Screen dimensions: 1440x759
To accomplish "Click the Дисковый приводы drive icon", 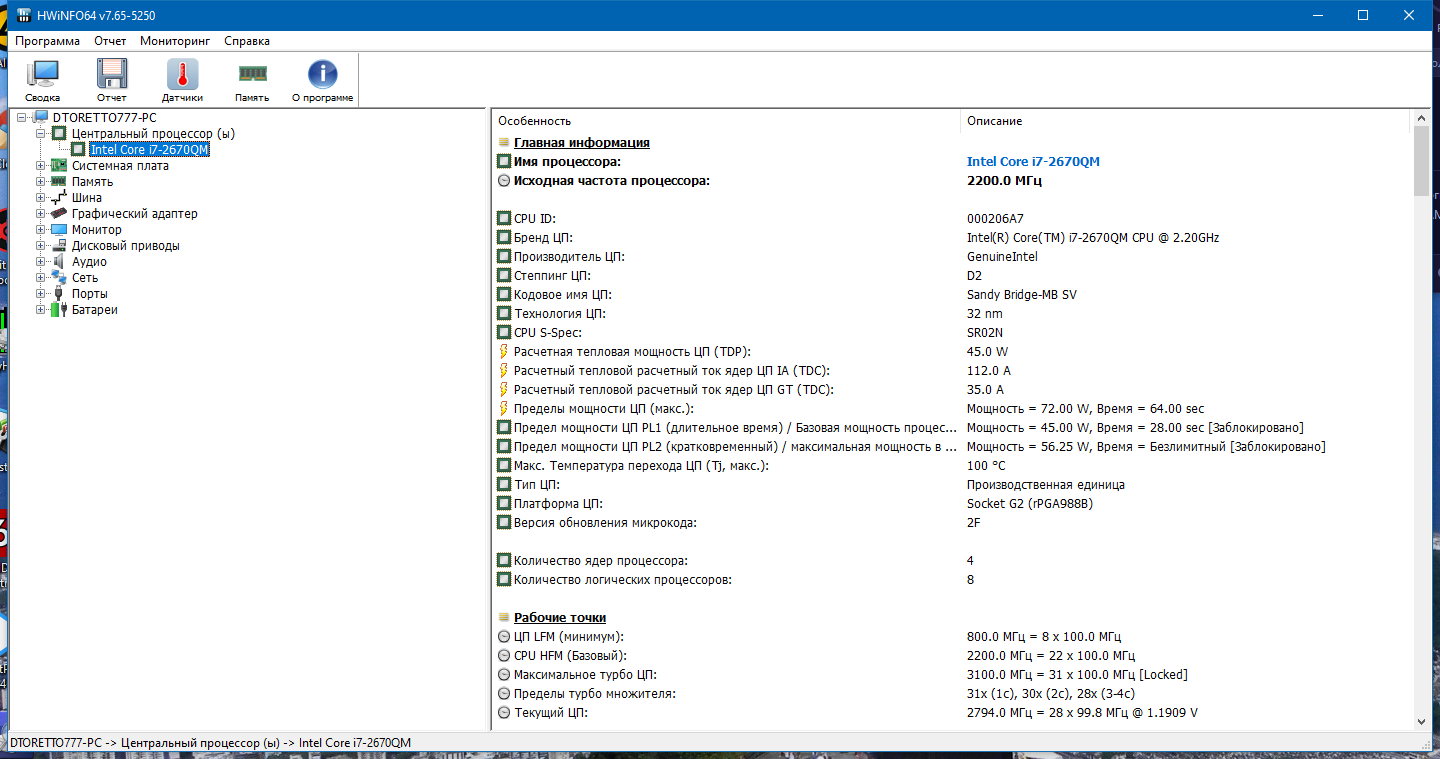I will (x=59, y=246).
